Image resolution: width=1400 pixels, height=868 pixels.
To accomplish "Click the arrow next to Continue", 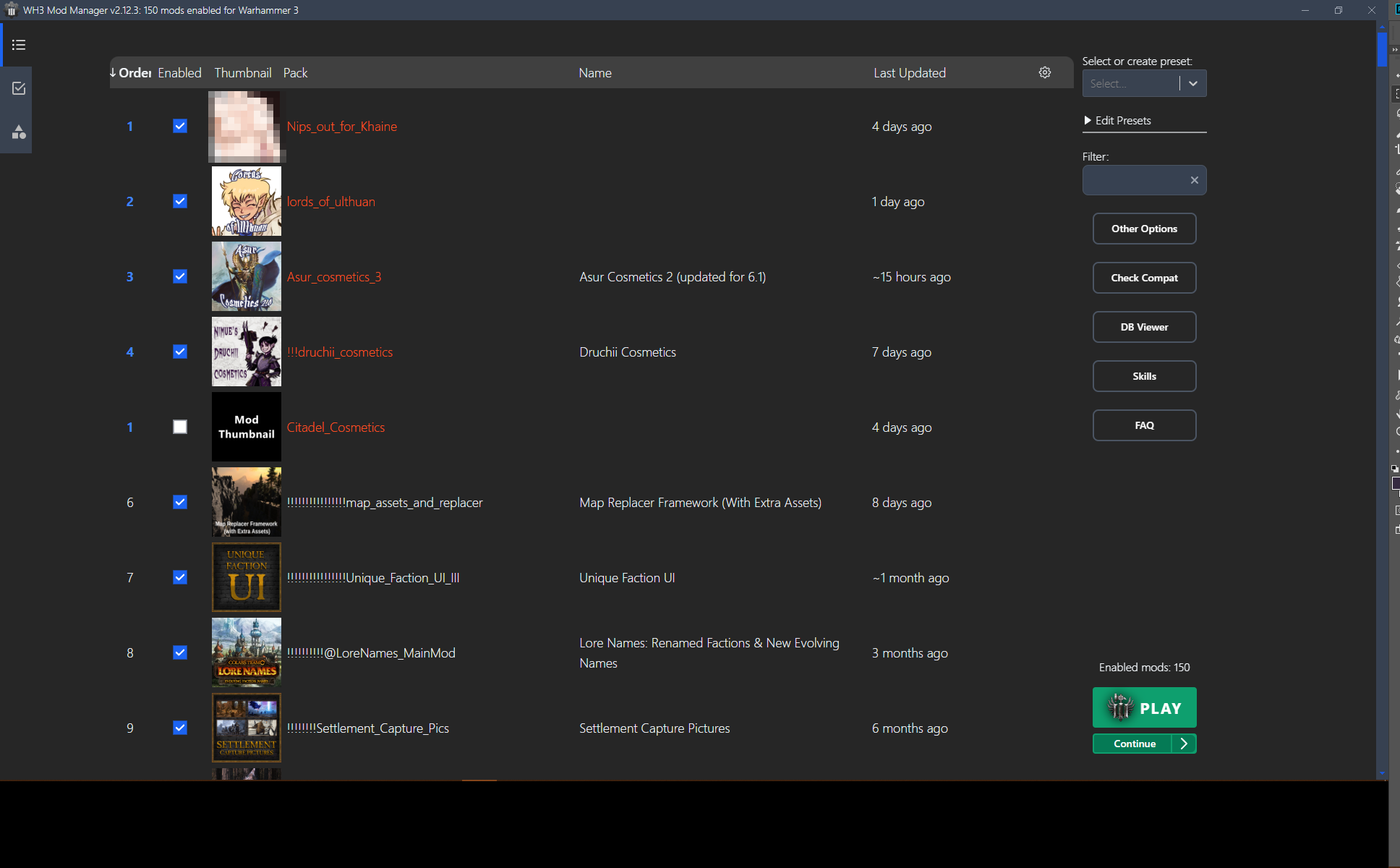I will coord(1184,744).
